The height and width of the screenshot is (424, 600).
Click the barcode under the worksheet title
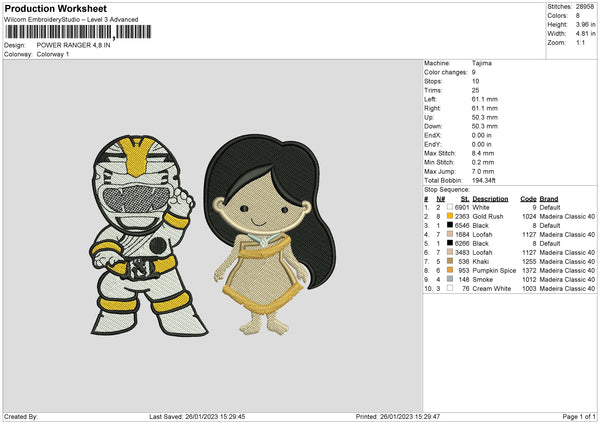[78, 32]
